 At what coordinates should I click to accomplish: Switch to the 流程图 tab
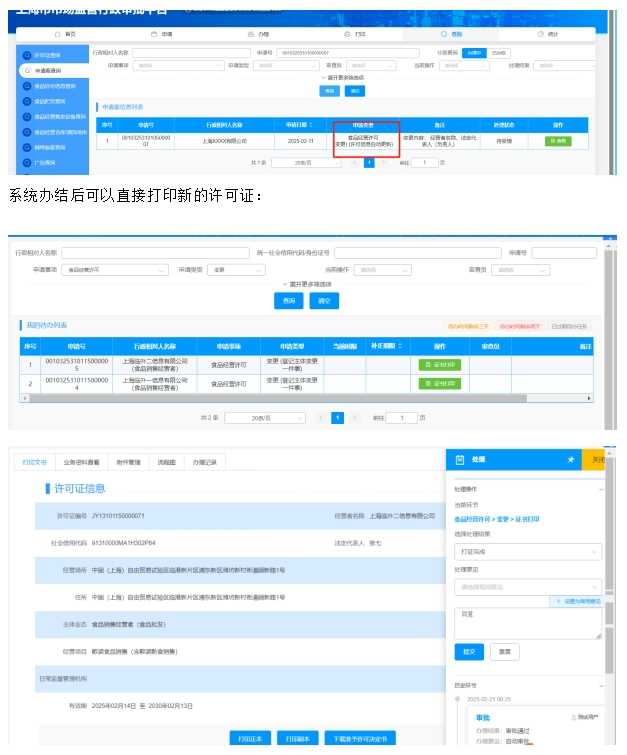[165, 462]
